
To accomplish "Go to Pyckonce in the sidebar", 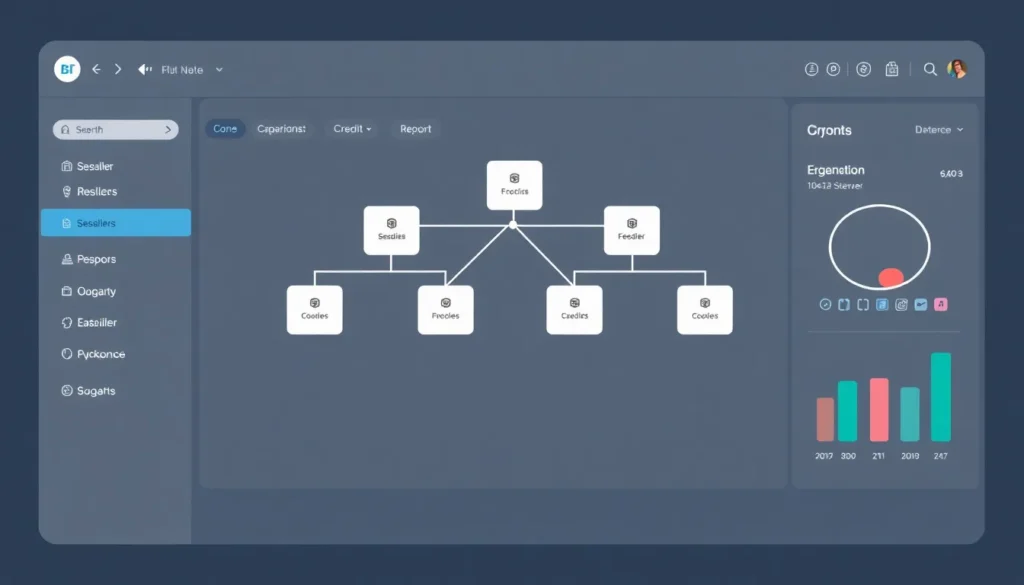I will coord(100,354).
